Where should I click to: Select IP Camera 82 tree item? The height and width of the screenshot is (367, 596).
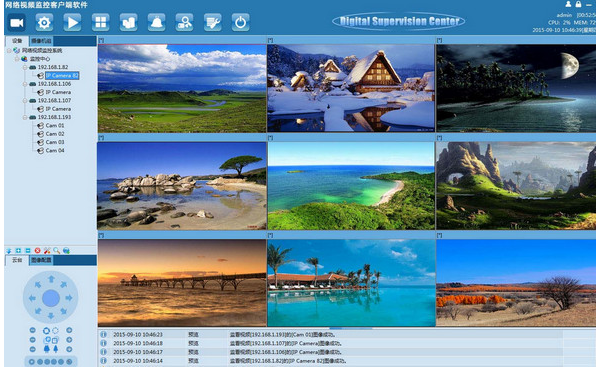62,76
